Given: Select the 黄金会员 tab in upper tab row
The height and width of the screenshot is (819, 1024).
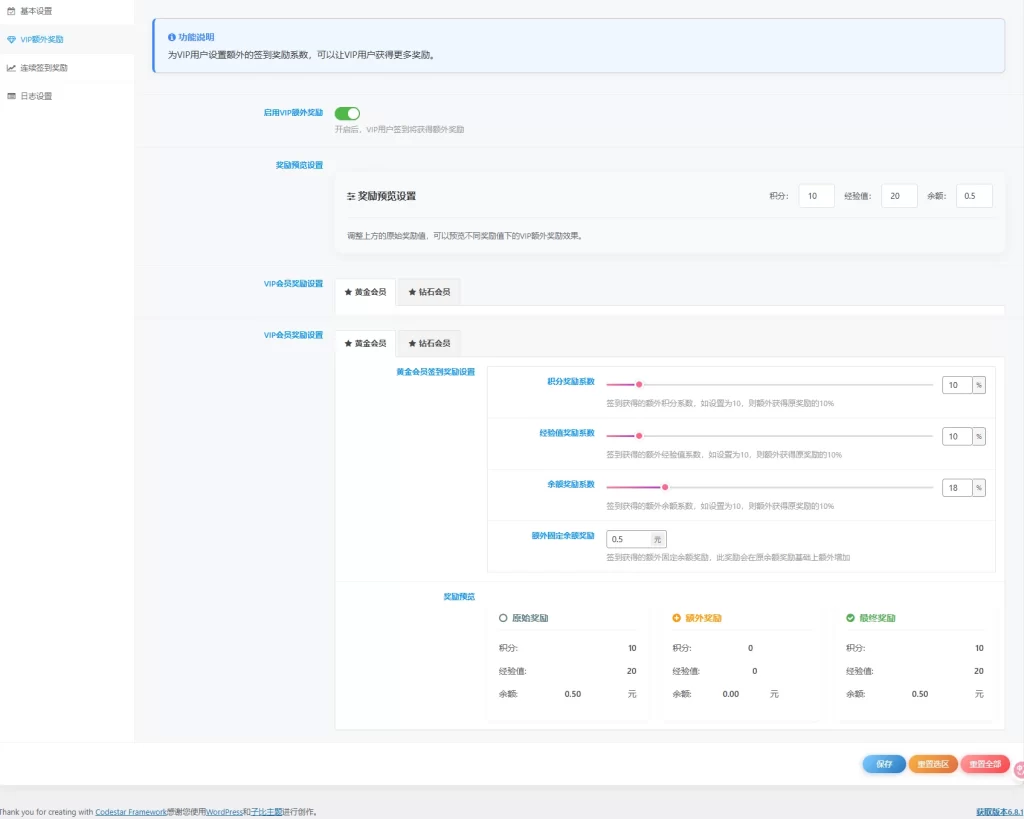Looking at the screenshot, I should [x=365, y=292].
